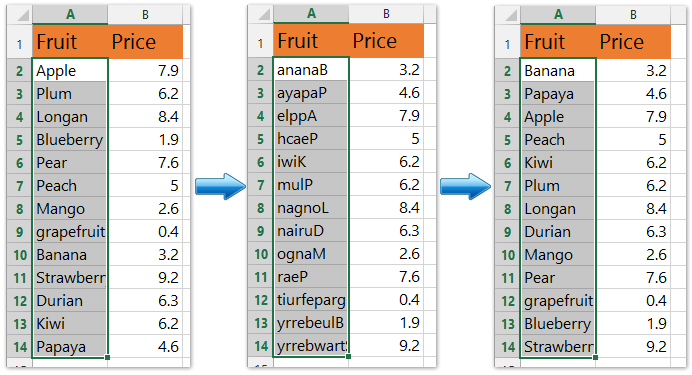Select the row 7 header in the right spreadsheet
This screenshot has height=375, width=692.
[508, 186]
